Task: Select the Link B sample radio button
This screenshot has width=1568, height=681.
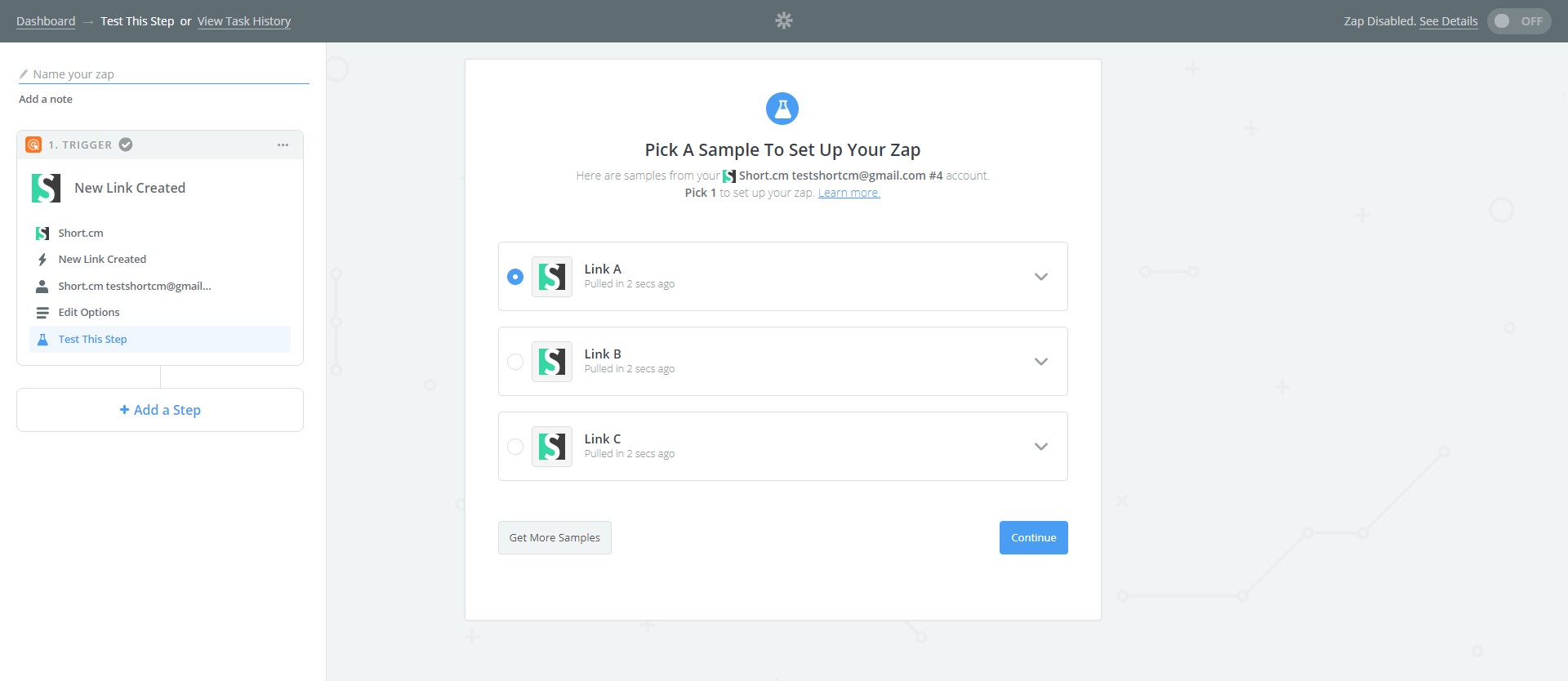Action: click(515, 362)
